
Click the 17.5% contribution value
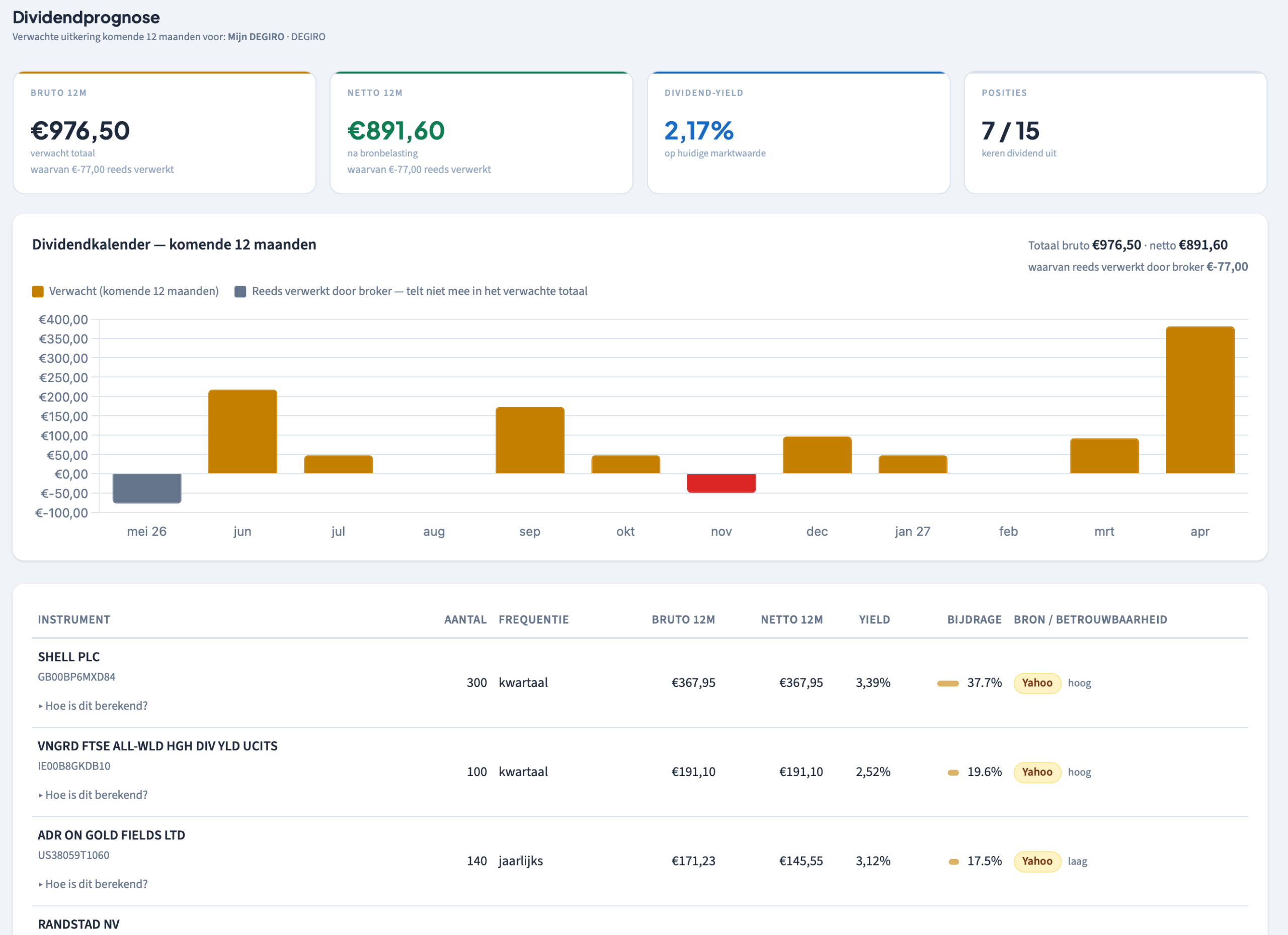point(985,861)
